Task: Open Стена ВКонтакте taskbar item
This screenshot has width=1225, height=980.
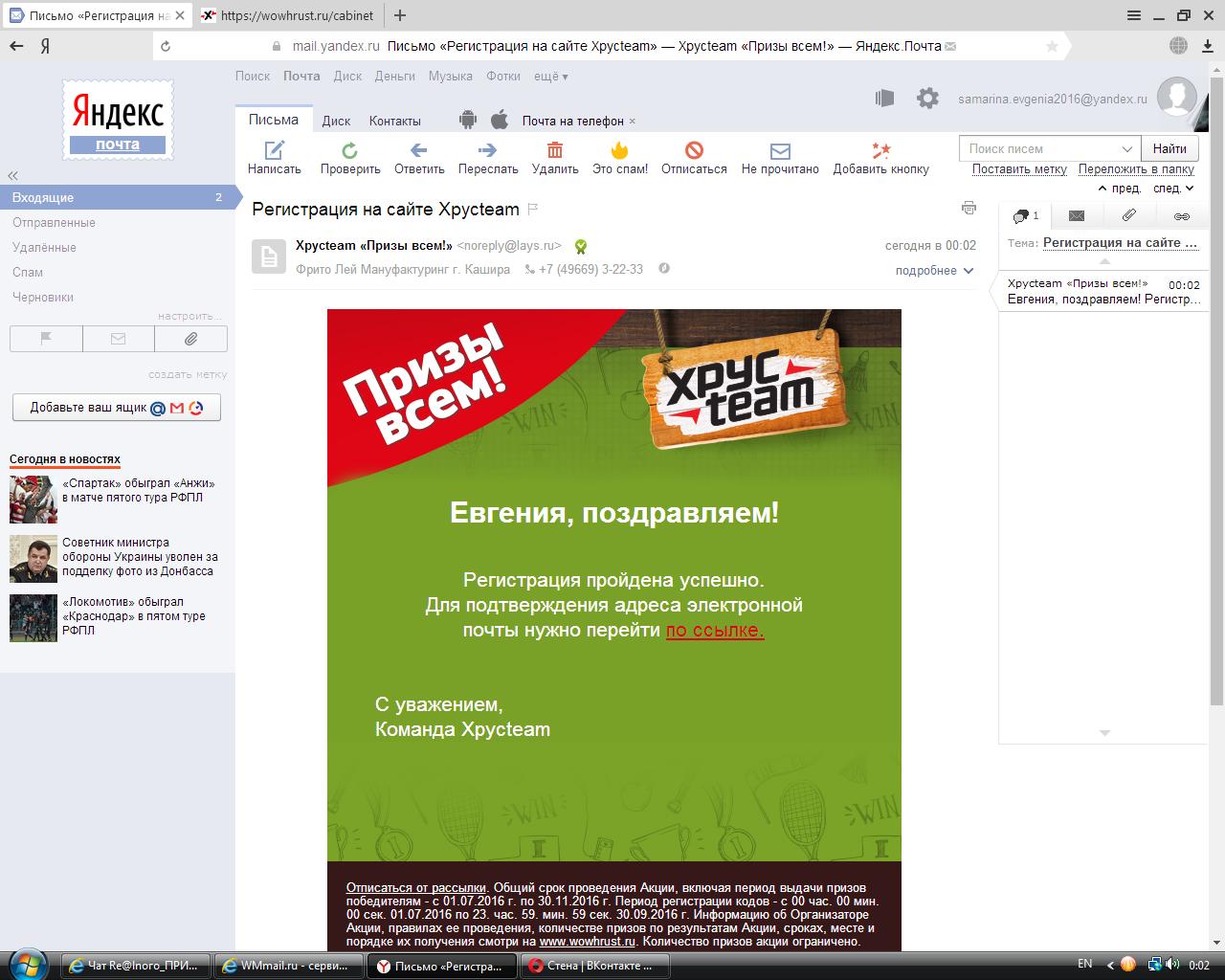Action: tap(594, 966)
